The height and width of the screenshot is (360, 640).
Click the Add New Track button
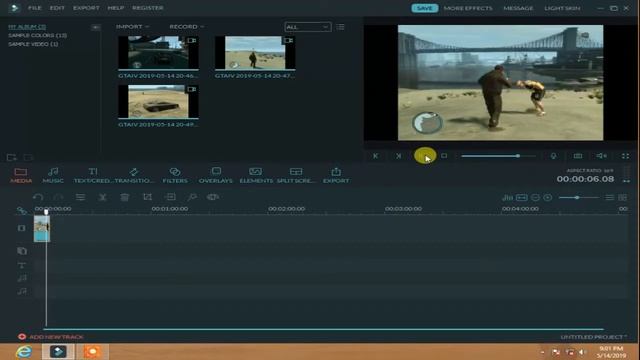tap(51, 337)
